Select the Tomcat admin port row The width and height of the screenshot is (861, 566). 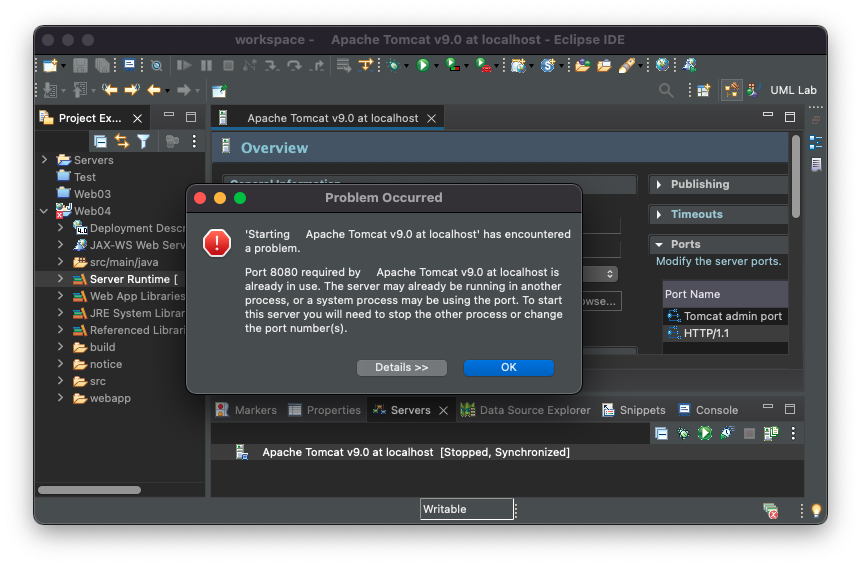[725, 316]
